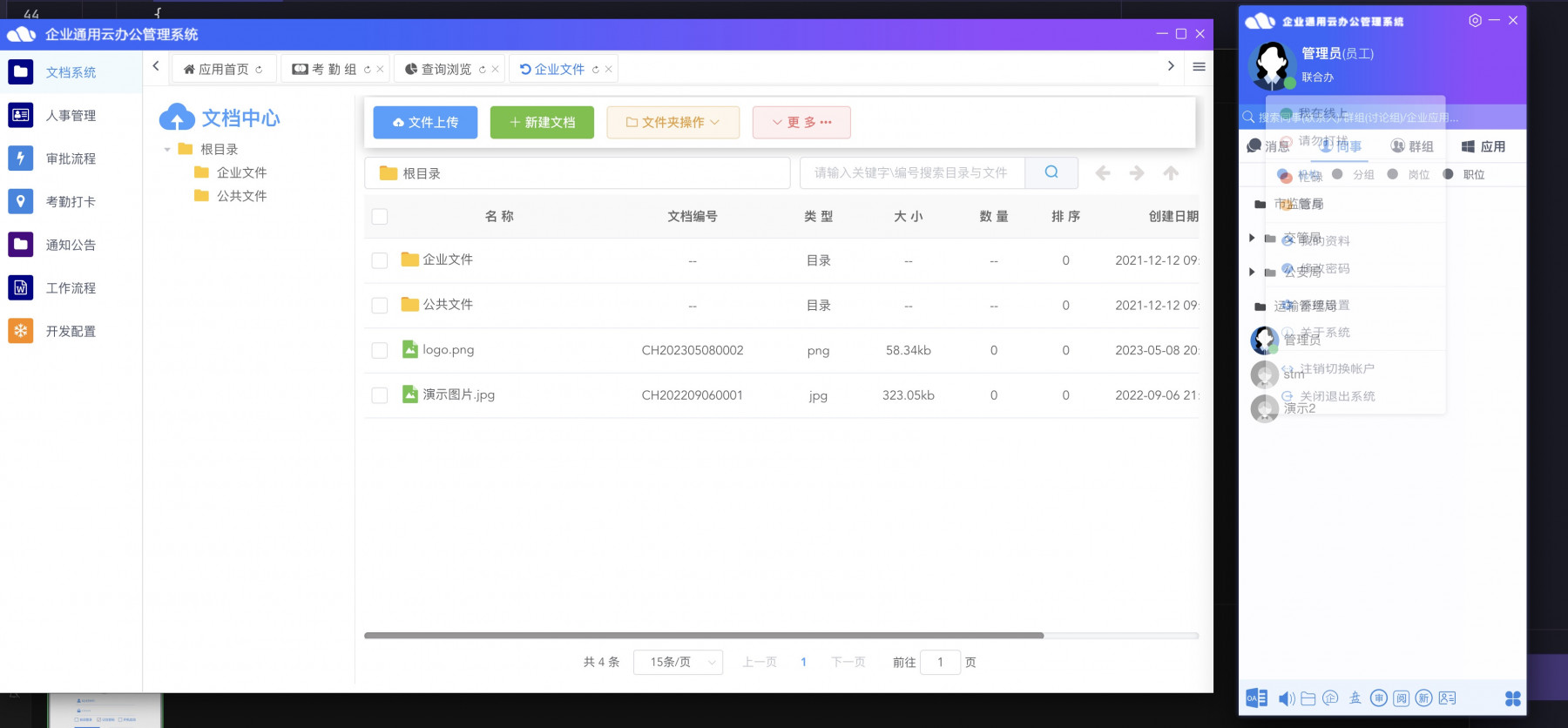The image size is (1568, 728).
Task: Click the 企 circle icon in footer
Action: (1330, 698)
